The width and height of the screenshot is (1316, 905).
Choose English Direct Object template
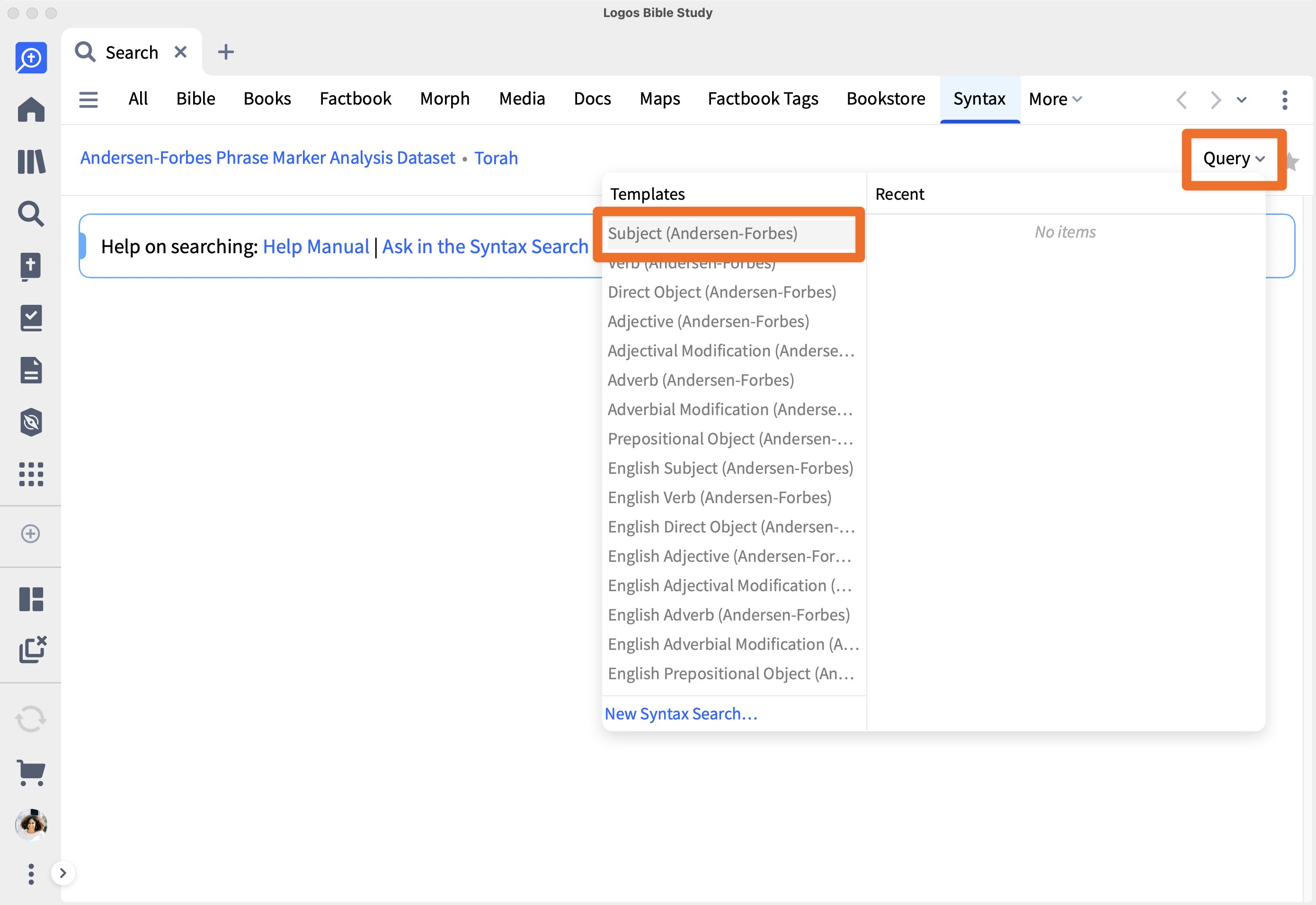(731, 527)
